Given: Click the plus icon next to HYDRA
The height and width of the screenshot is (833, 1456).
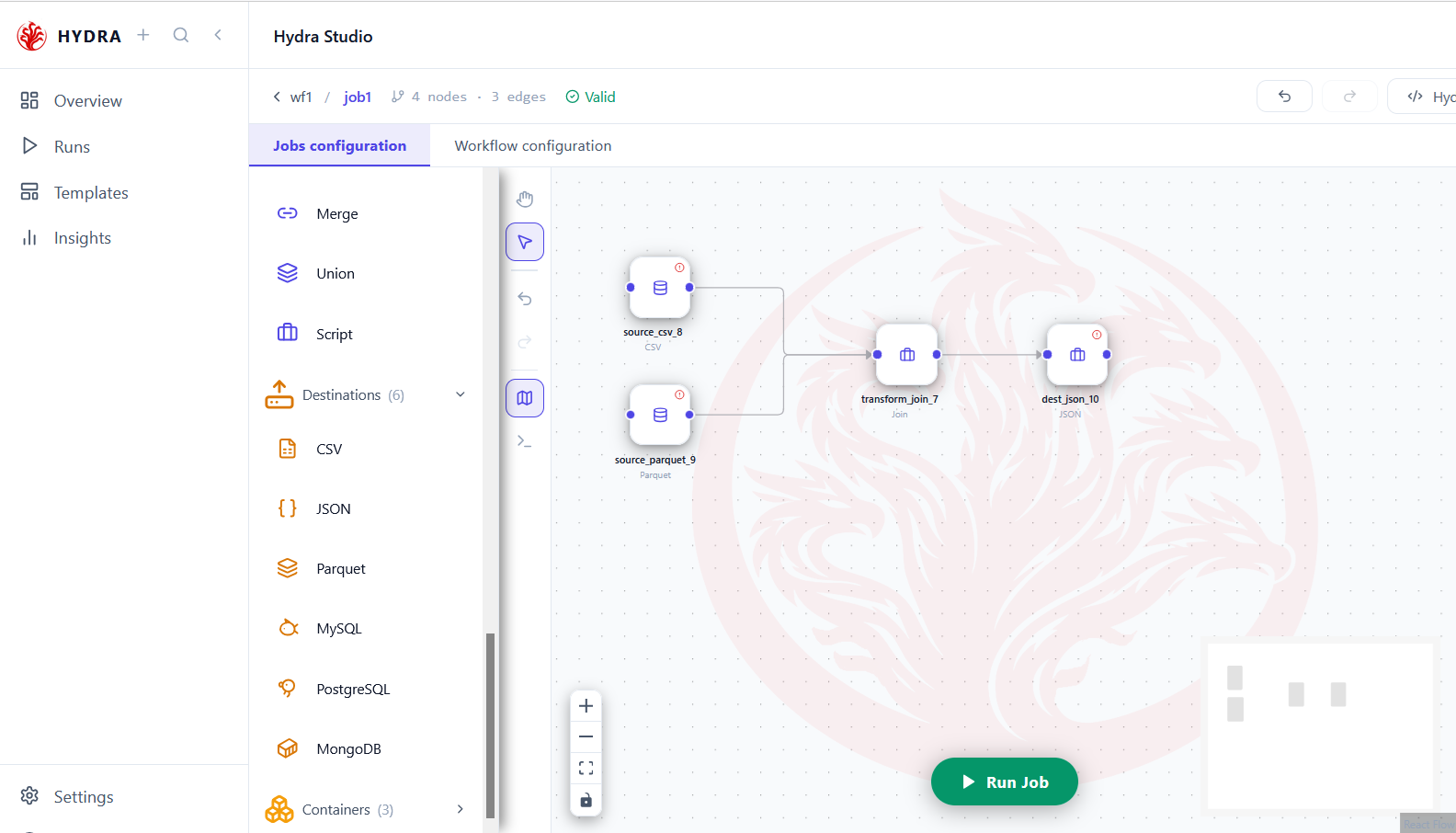Looking at the screenshot, I should (143, 35).
